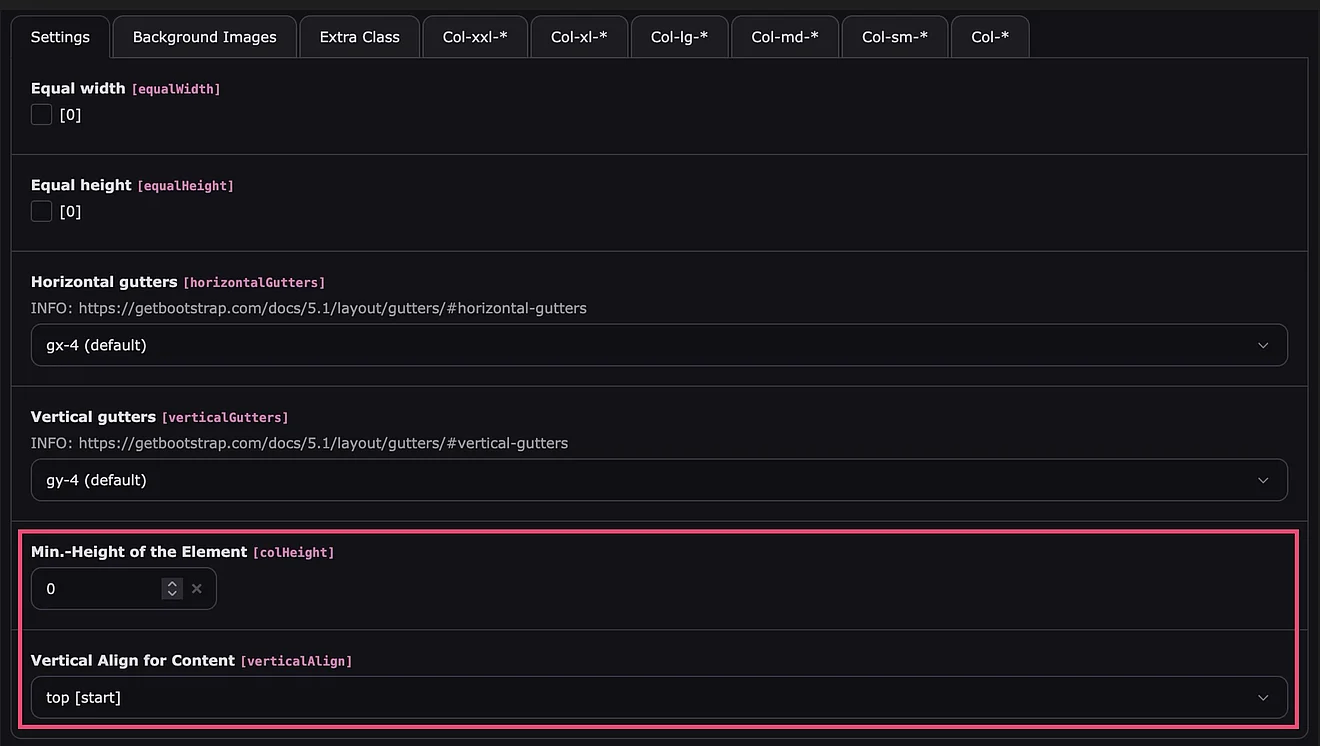Go to the Col-xxl-* tab
The height and width of the screenshot is (746, 1320).
point(475,37)
